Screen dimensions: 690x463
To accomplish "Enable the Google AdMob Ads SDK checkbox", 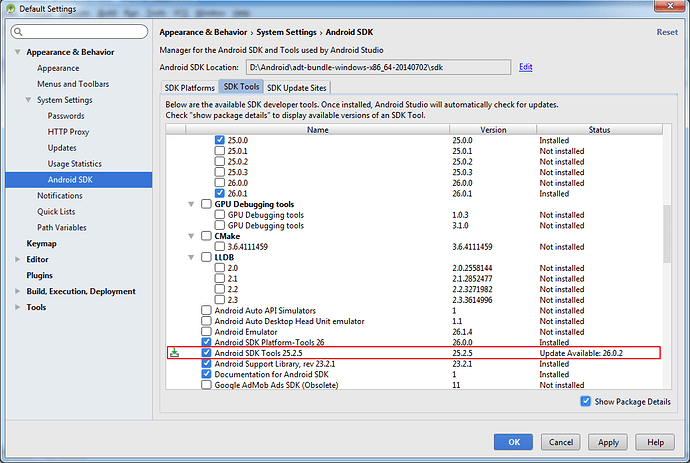I will pyautogui.click(x=206, y=384).
